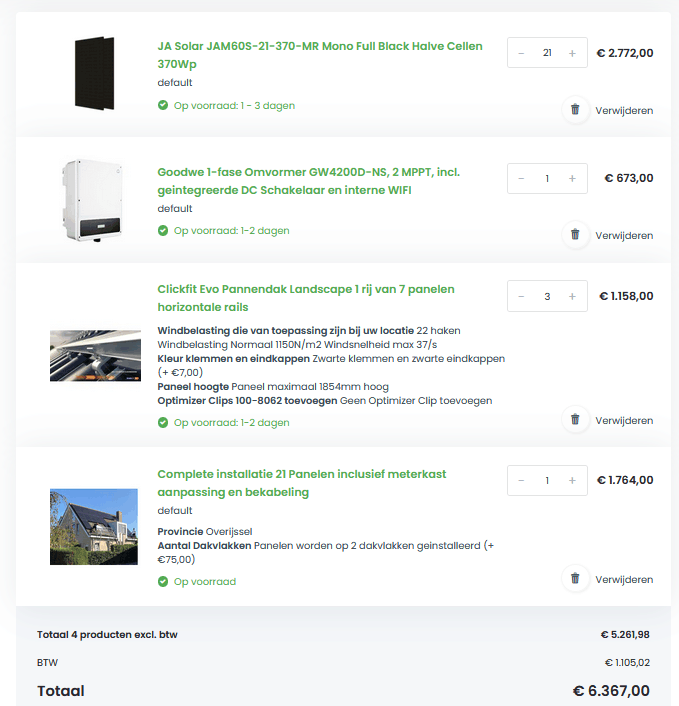Click trash icon for Clickfit Evo Pannendak

575,420
